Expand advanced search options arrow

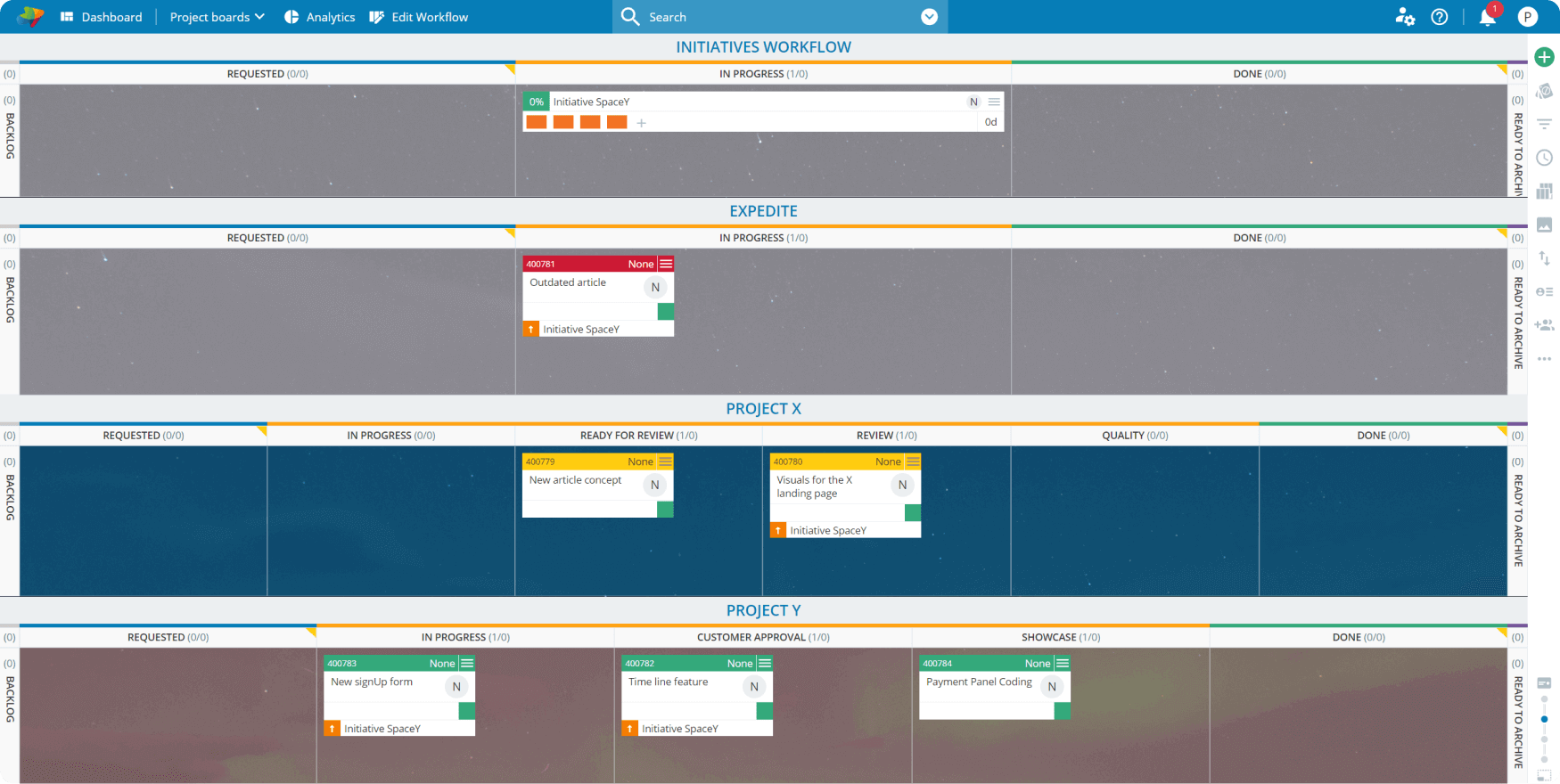pos(929,17)
